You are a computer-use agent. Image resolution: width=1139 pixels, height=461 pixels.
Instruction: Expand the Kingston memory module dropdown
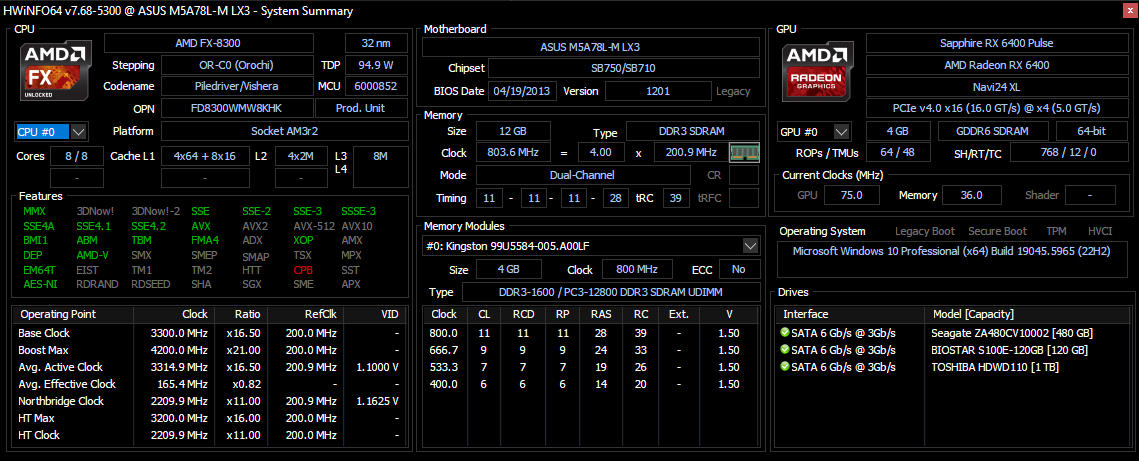point(750,245)
